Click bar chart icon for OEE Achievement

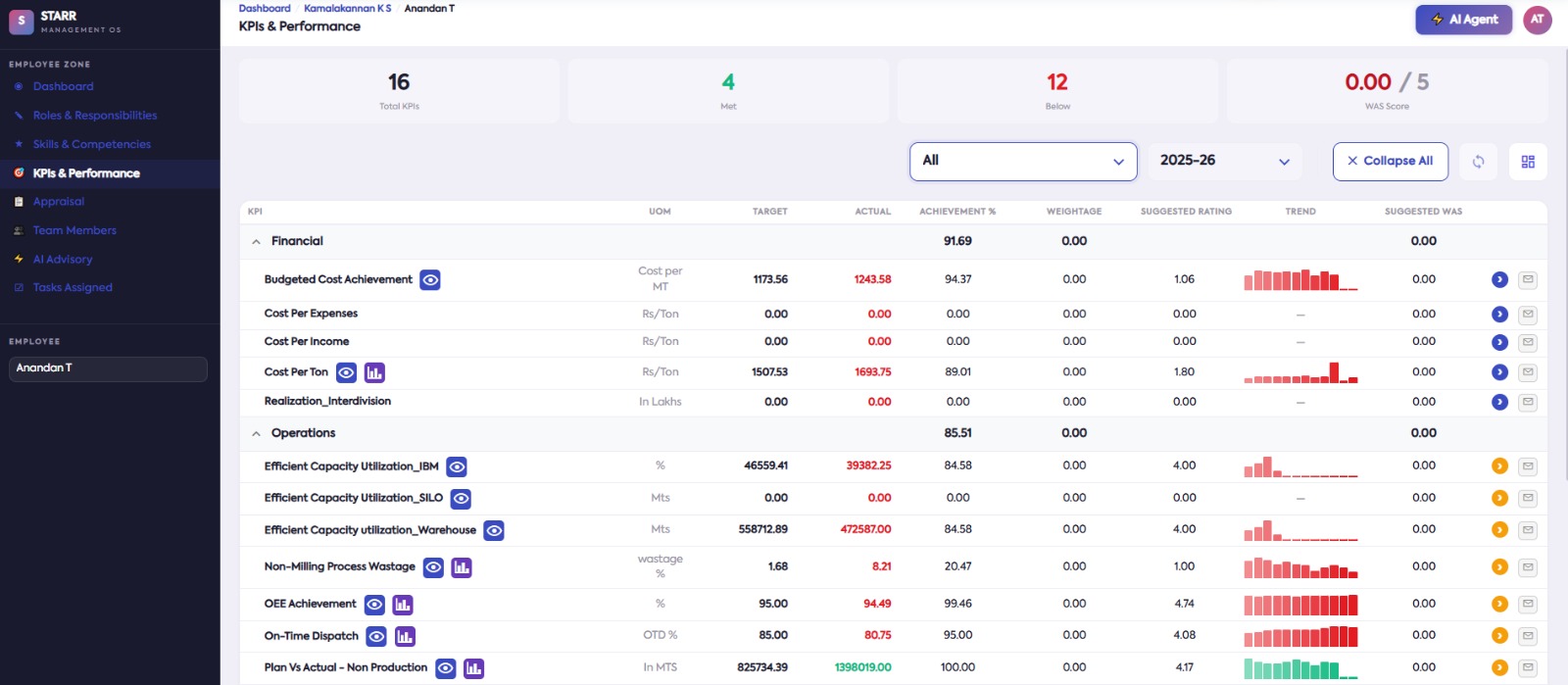[x=403, y=605]
